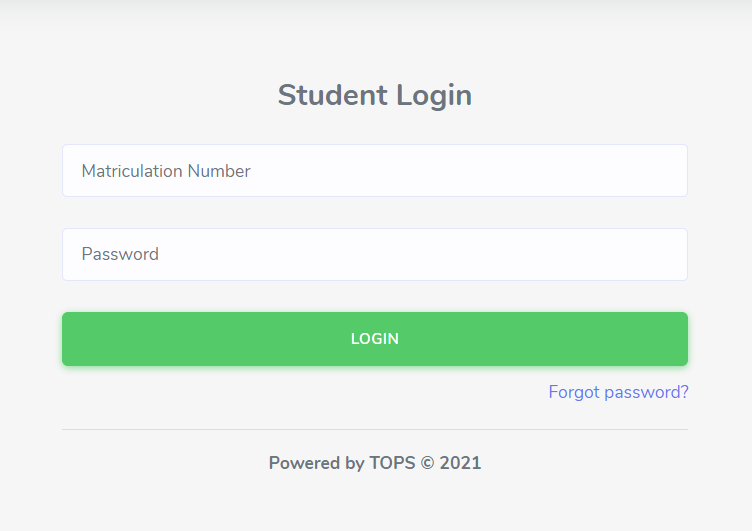Viewport: 752px width, 531px height.
Task: Click the © 2021 copyright text
Action: [451, 463]
